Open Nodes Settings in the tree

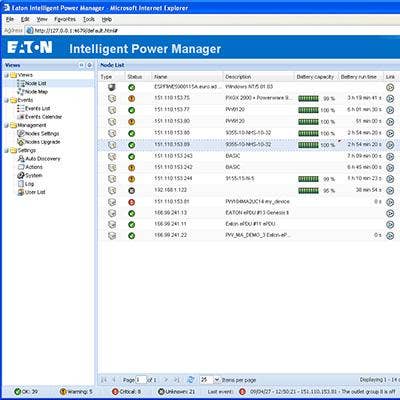click(x=42, y=133)
